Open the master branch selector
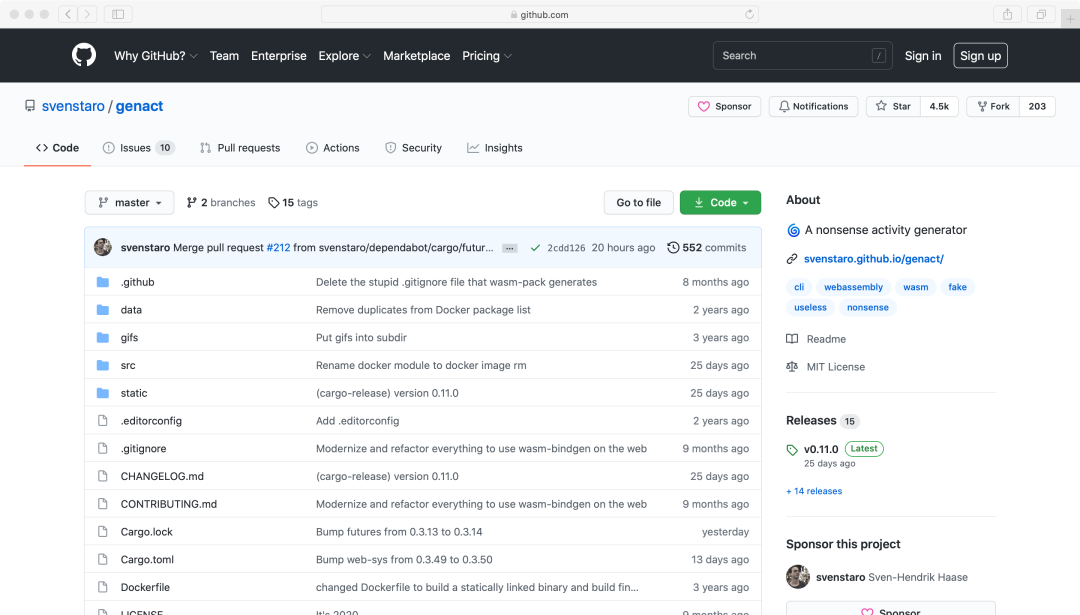 [129, 202]
